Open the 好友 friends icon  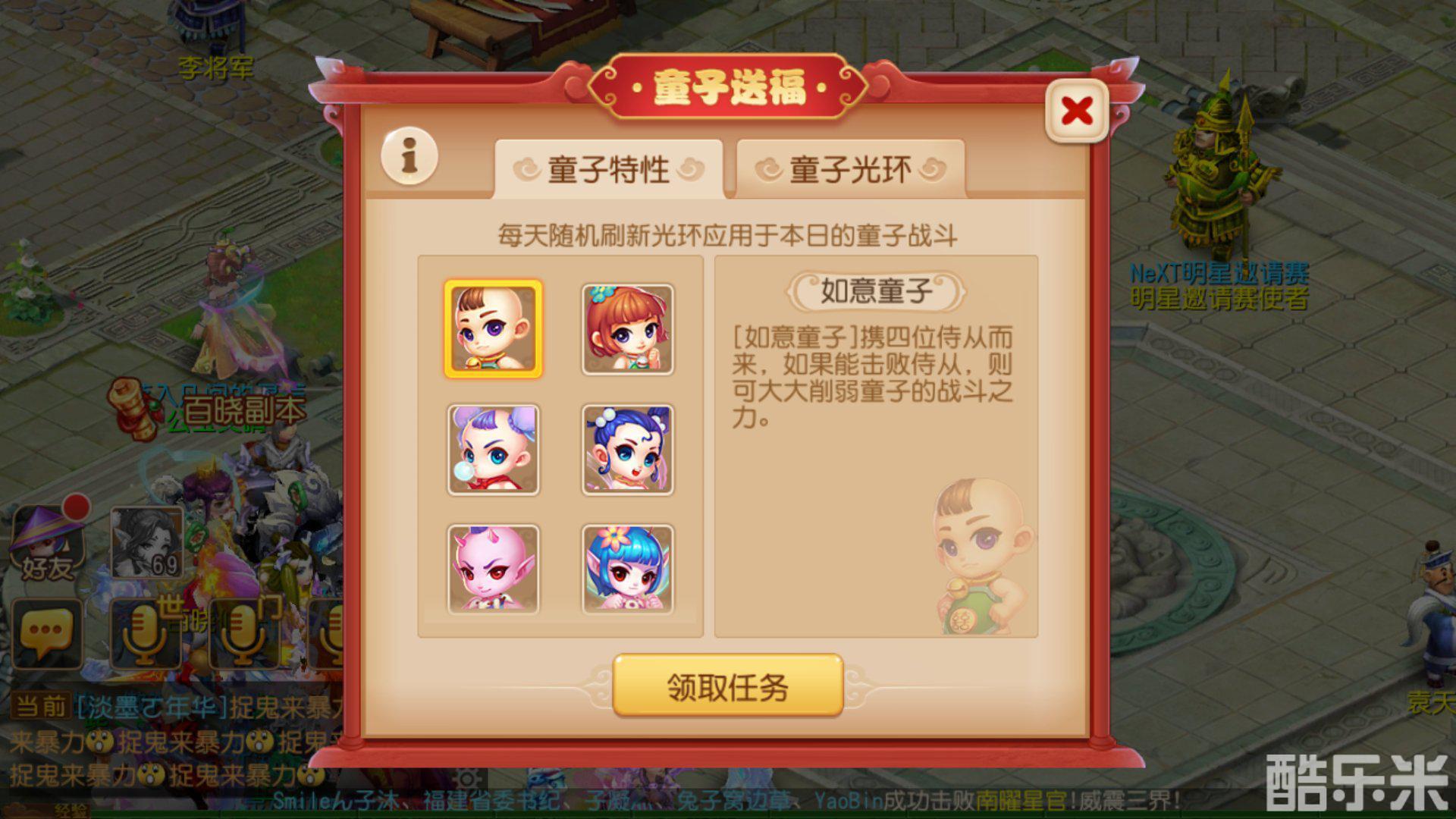tap(47, 541)
